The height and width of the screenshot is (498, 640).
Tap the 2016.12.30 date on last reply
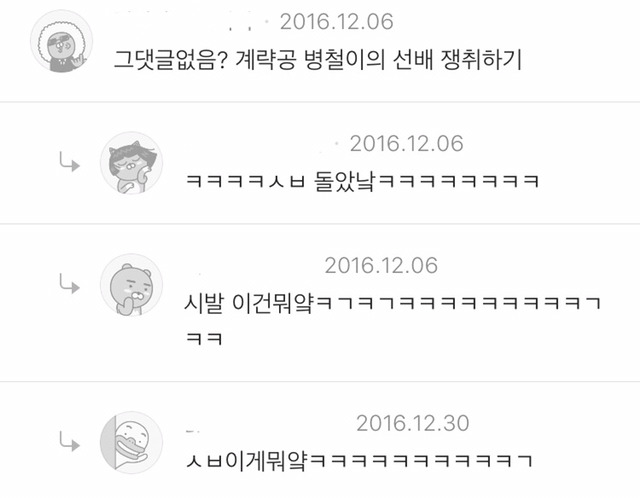pos(413,423)
